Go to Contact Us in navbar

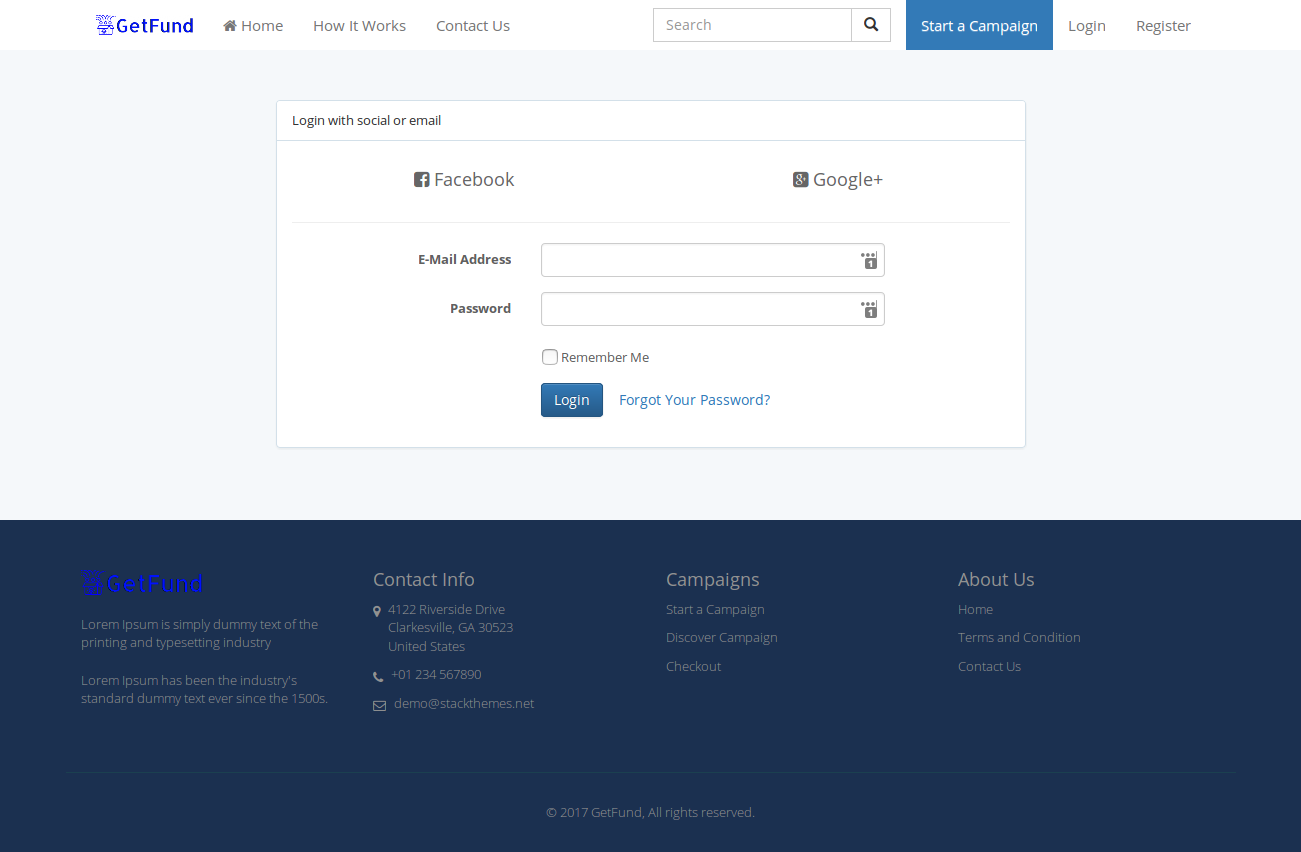click(473, 25)
